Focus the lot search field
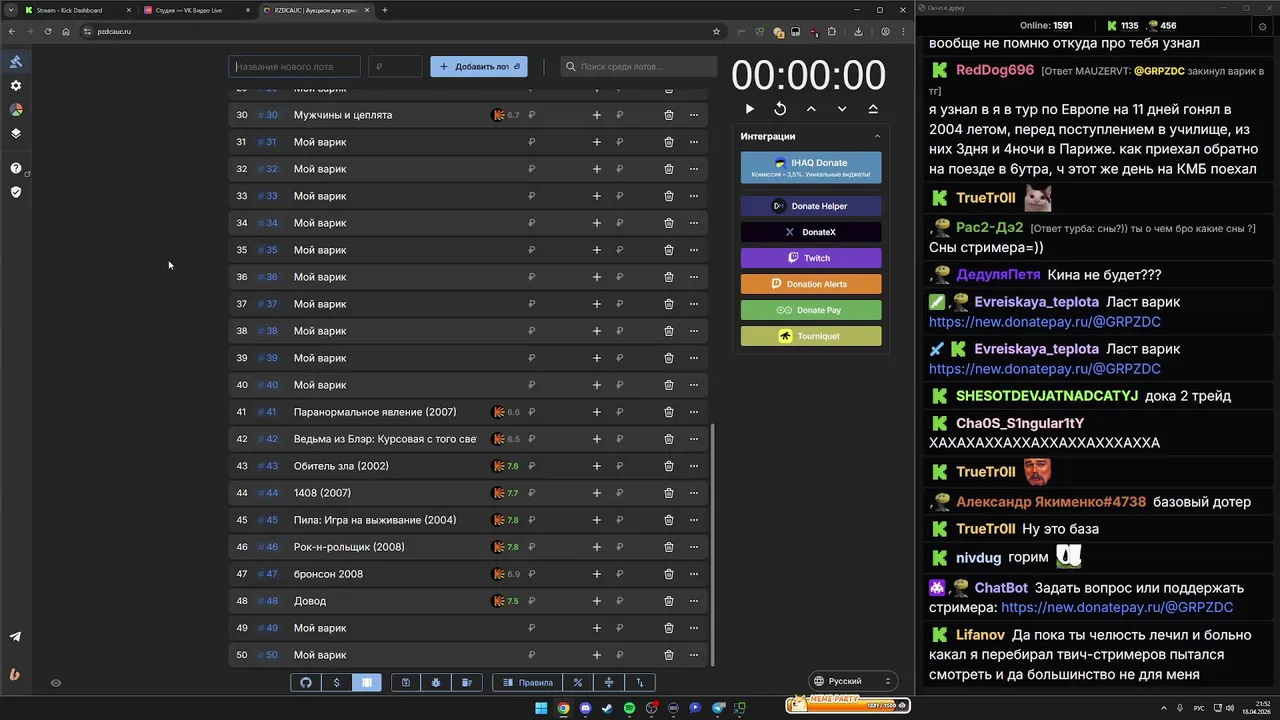Screen dimensions: 1280x720 point(639,67)
